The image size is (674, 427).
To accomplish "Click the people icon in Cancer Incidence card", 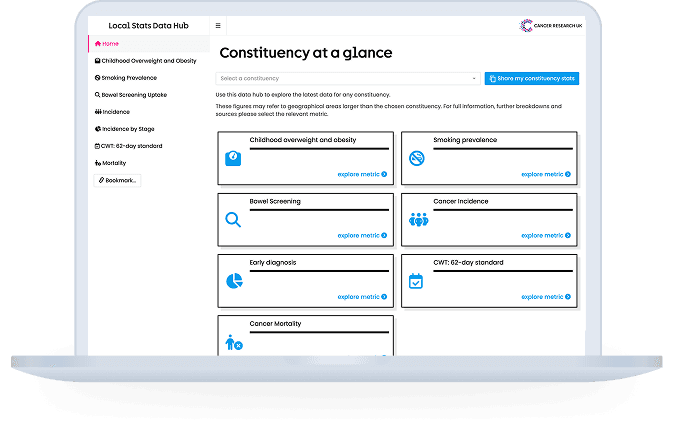I will point(418,220).
